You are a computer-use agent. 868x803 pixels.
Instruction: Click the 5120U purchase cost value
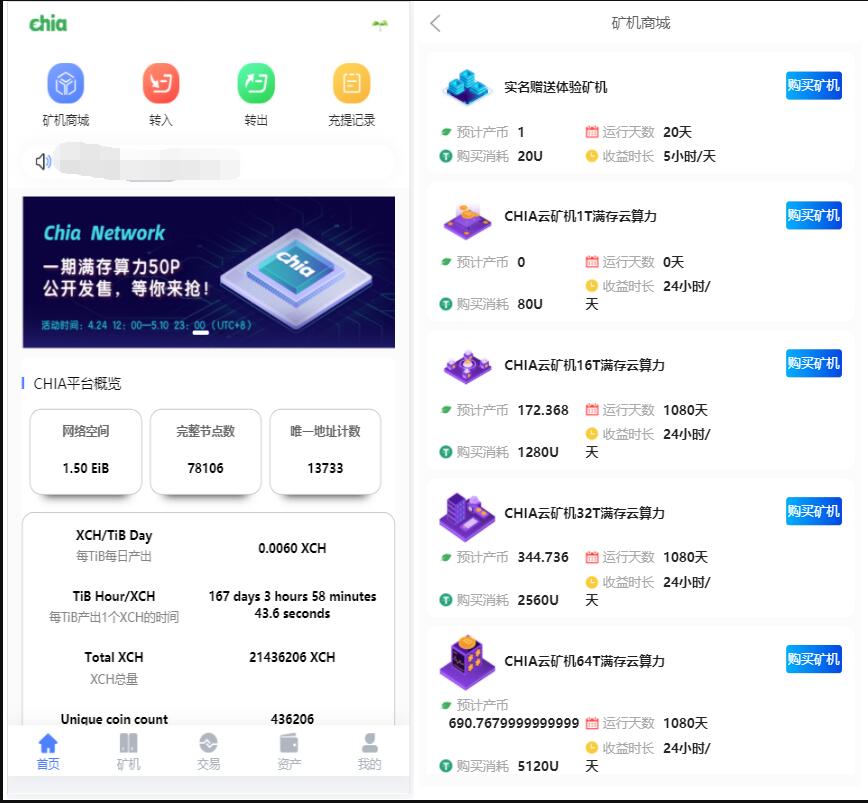click(538, 766)
